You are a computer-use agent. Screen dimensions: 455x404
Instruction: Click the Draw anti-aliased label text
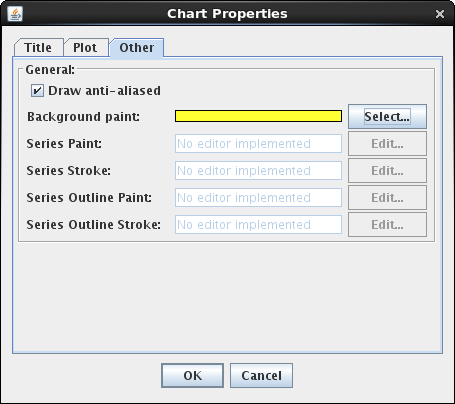[x=104, y=91]
